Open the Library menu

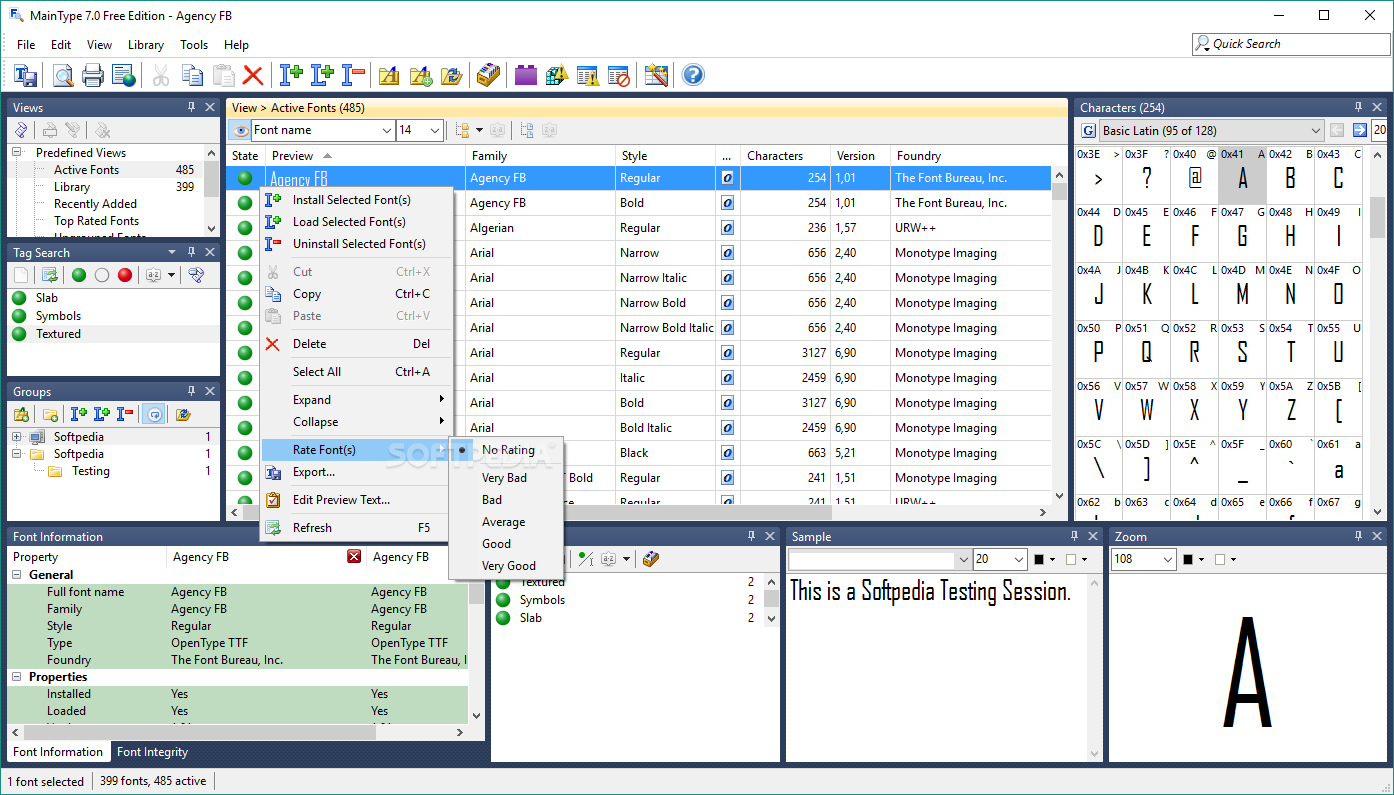click(146, 45)
